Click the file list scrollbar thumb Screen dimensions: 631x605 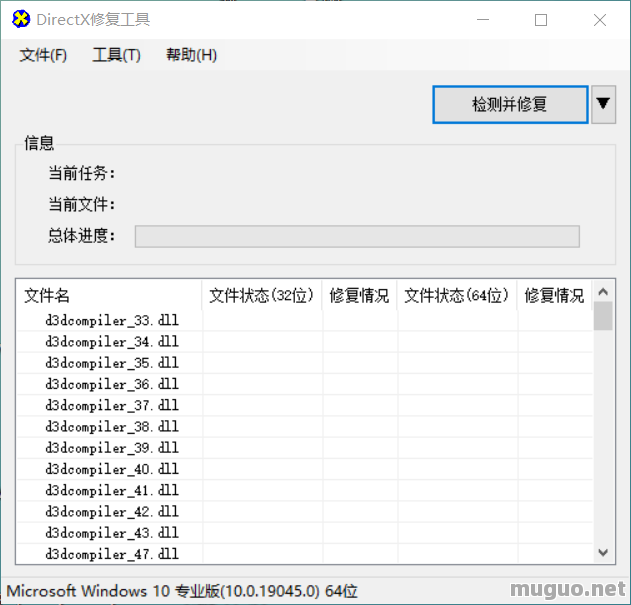(x=603, y=316)
